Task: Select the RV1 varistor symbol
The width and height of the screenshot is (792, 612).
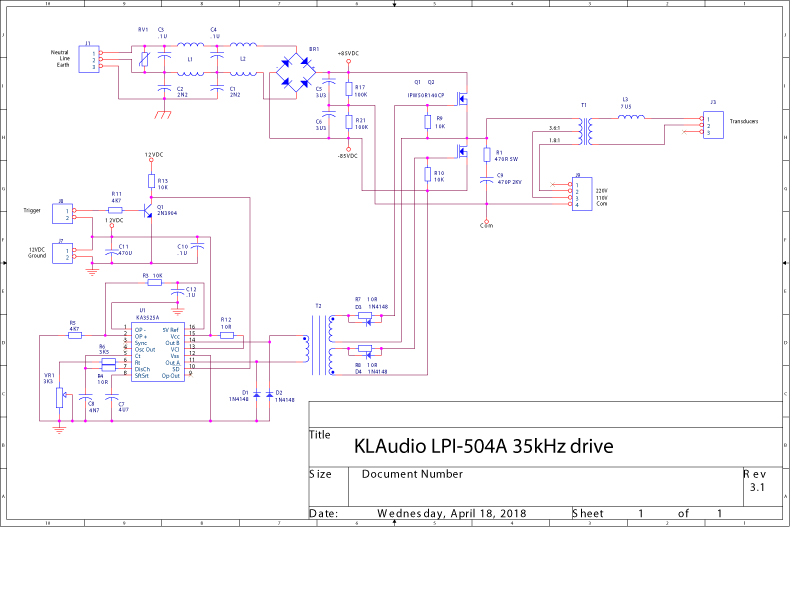Action: [x=144, y=60]
